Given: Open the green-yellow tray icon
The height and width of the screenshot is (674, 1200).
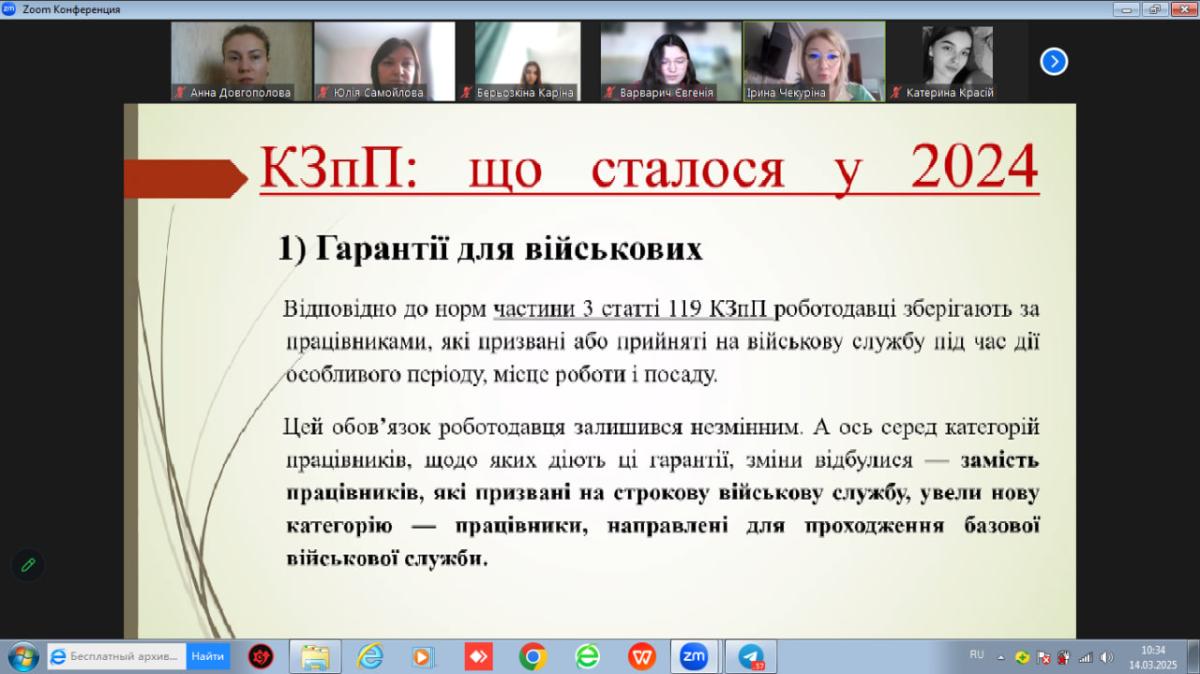Looking at the screenshot, I should click(1022, 657).
